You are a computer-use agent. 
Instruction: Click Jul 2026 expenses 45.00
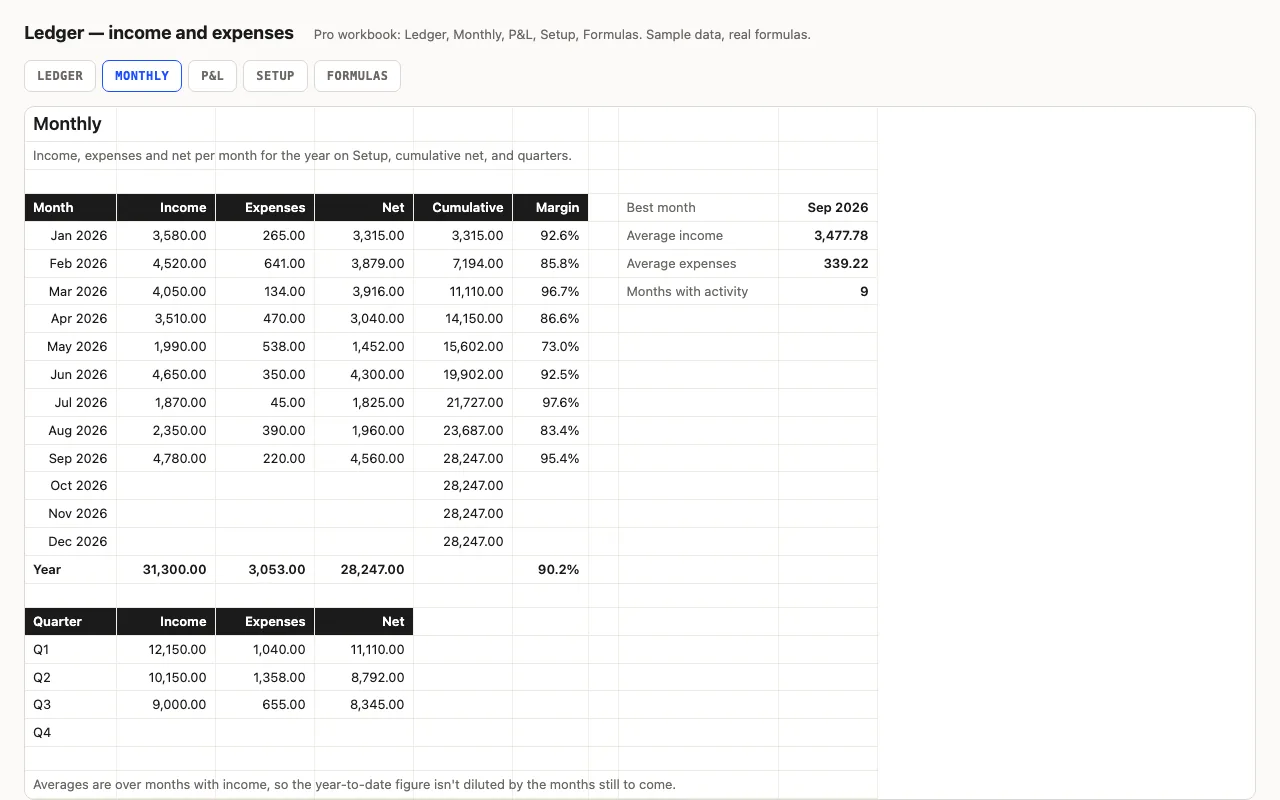point(265,402)
